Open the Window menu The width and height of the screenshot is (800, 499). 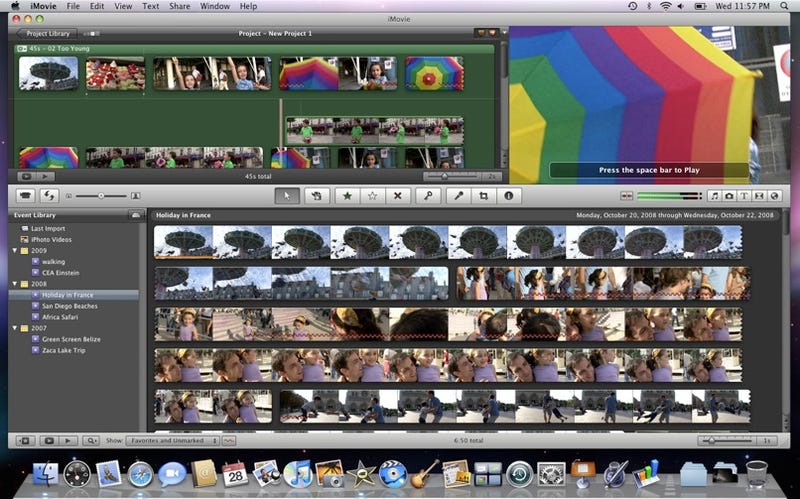click(215, 6)
